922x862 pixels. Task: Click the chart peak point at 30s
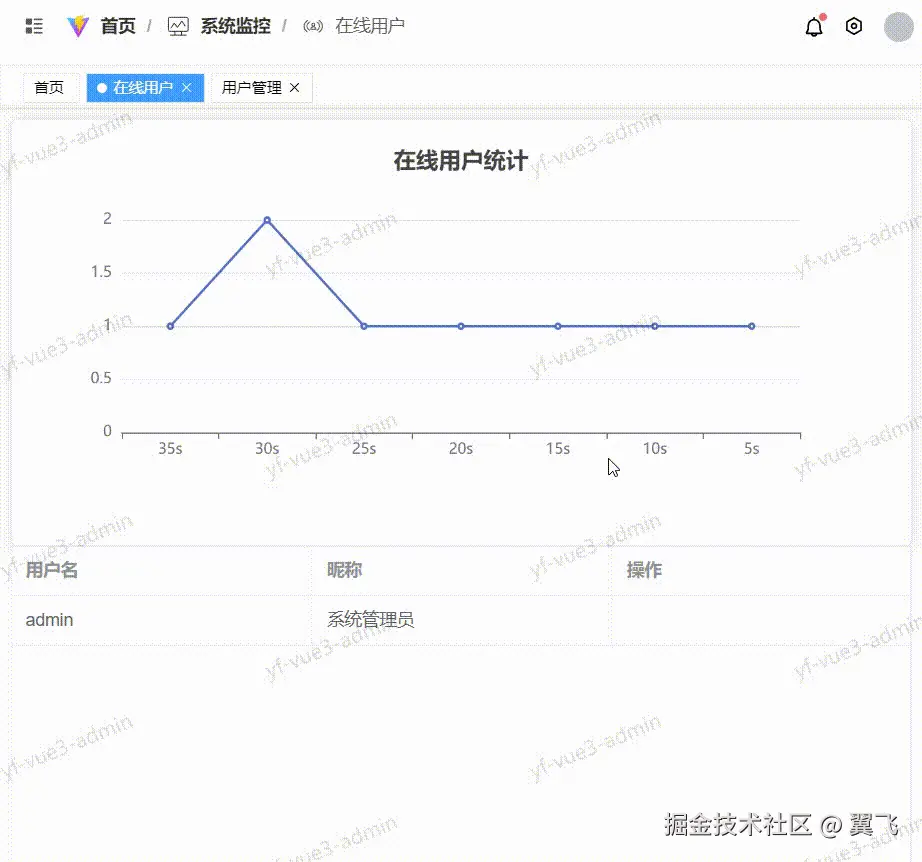[x=266, y=219]
